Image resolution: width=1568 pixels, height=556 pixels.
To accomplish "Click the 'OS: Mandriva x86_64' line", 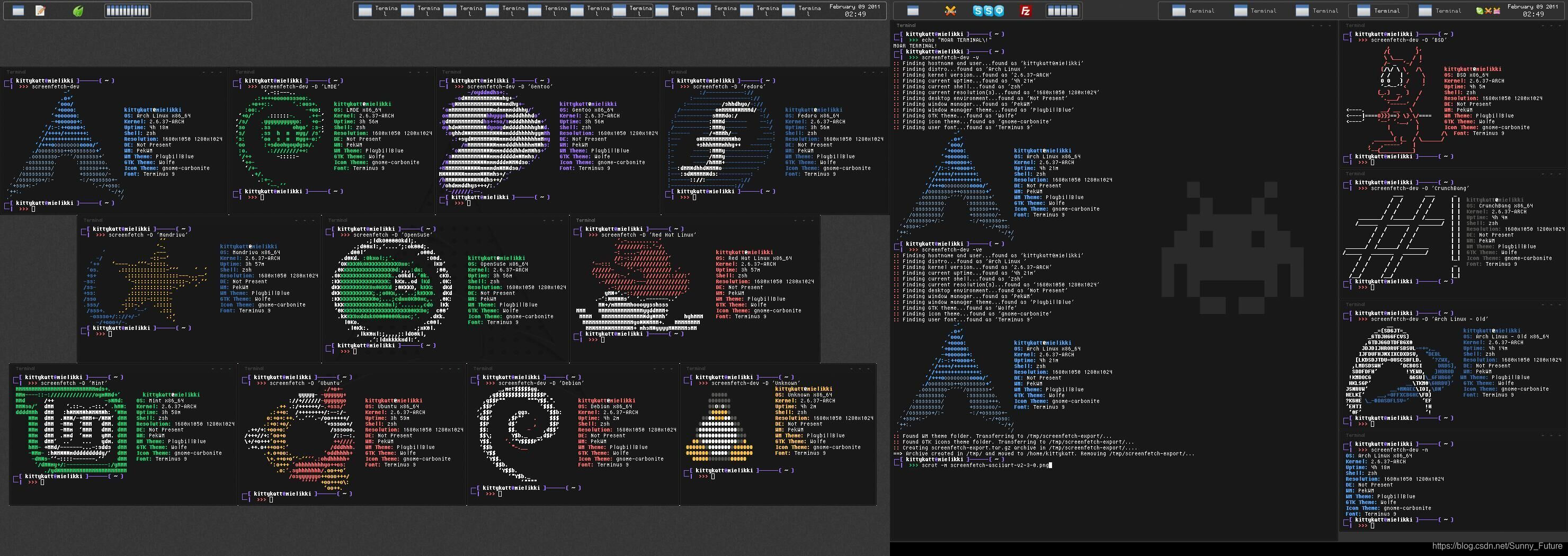I will point(250,253).
